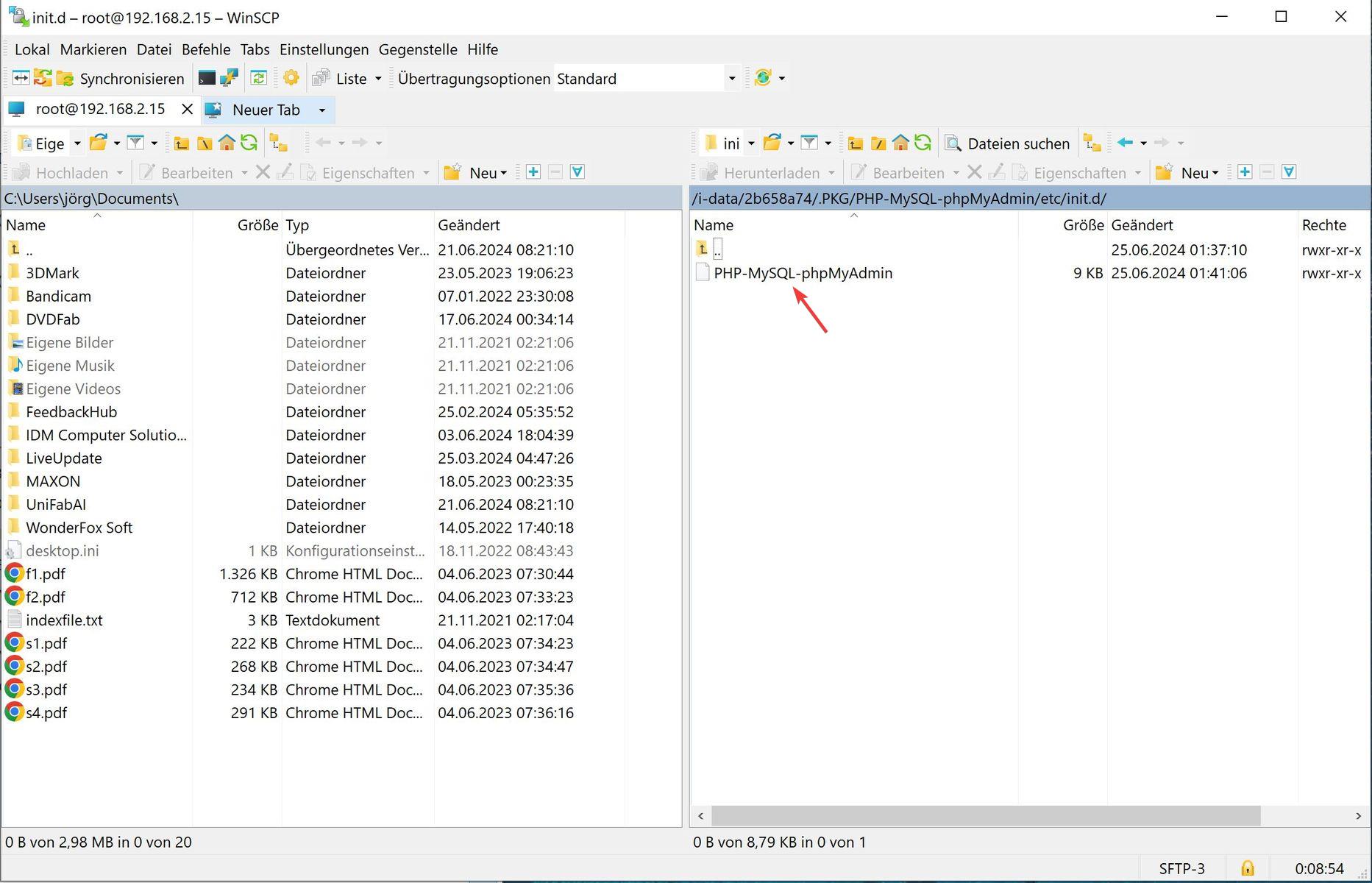
Task: Toggle the remote directory tree icon
Action: [x=1092, y=143]
